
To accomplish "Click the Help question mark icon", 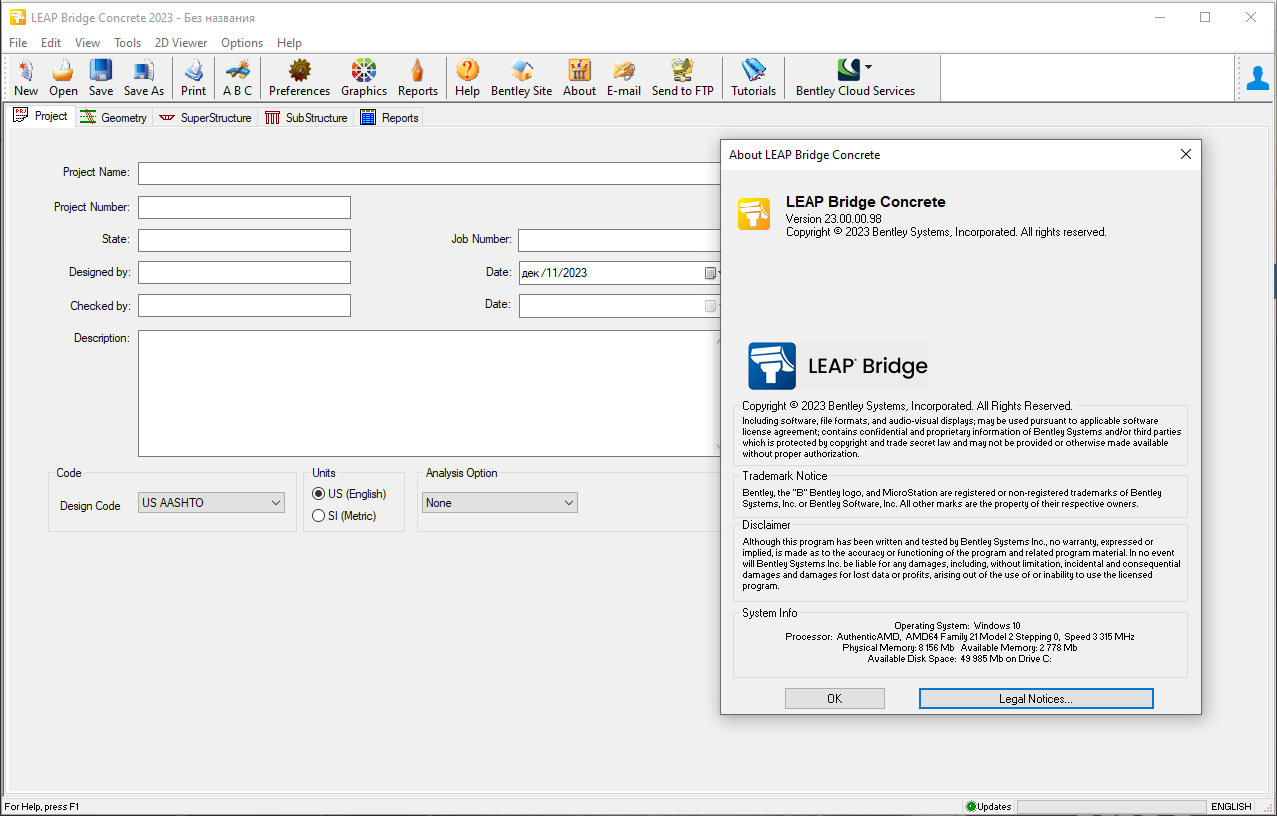I will point(467,78).
